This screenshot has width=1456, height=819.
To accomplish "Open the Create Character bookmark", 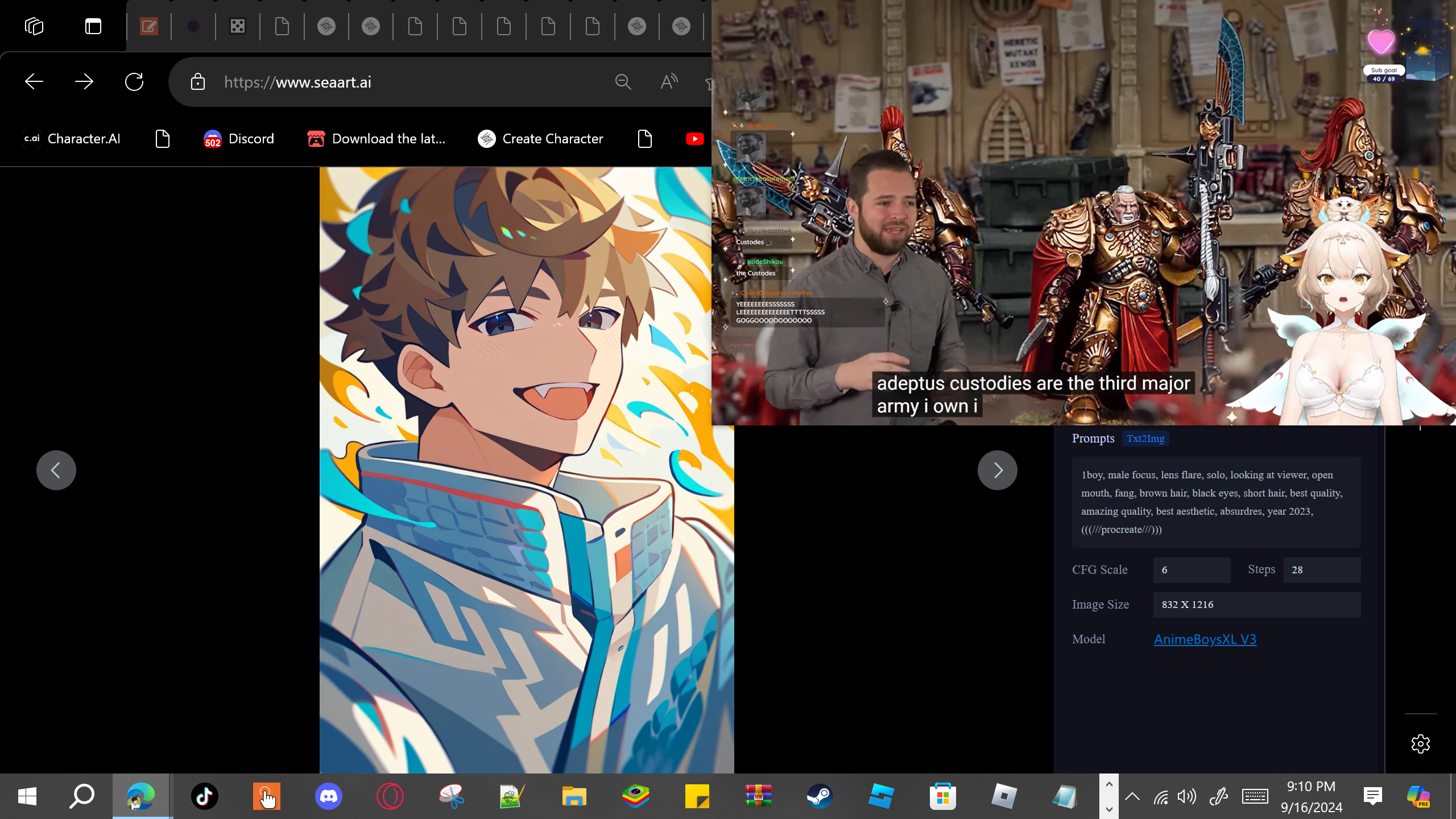I will [x=541, y=139].
